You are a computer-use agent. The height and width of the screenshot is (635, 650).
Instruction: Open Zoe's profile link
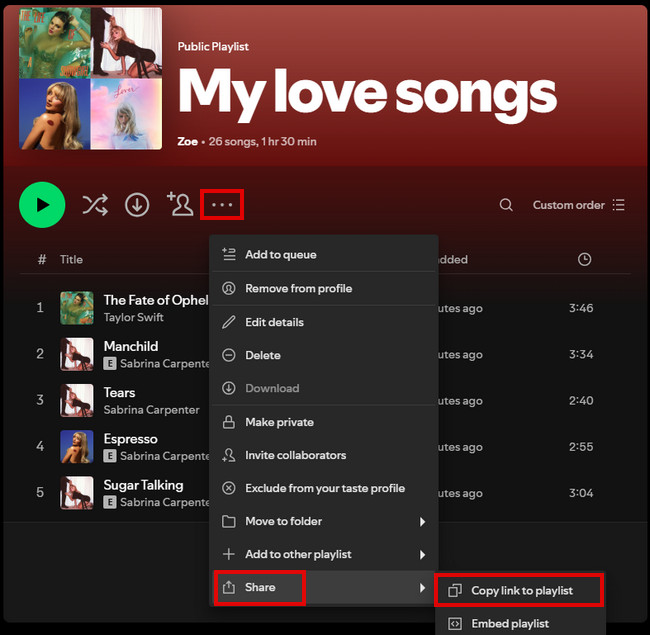click(187, 141)
